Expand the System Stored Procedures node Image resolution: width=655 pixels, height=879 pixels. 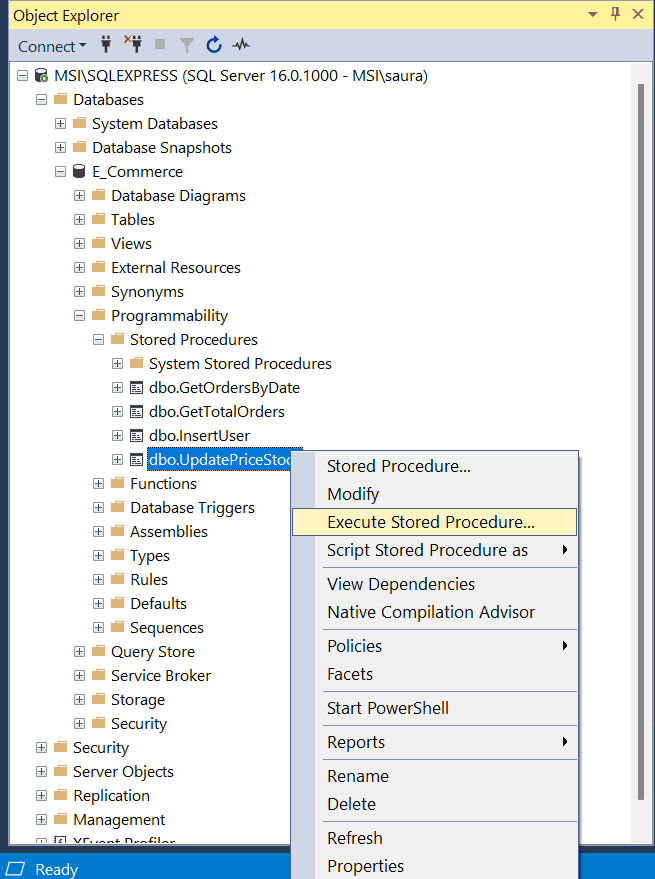pyautogui.click(x=116, y=363)
